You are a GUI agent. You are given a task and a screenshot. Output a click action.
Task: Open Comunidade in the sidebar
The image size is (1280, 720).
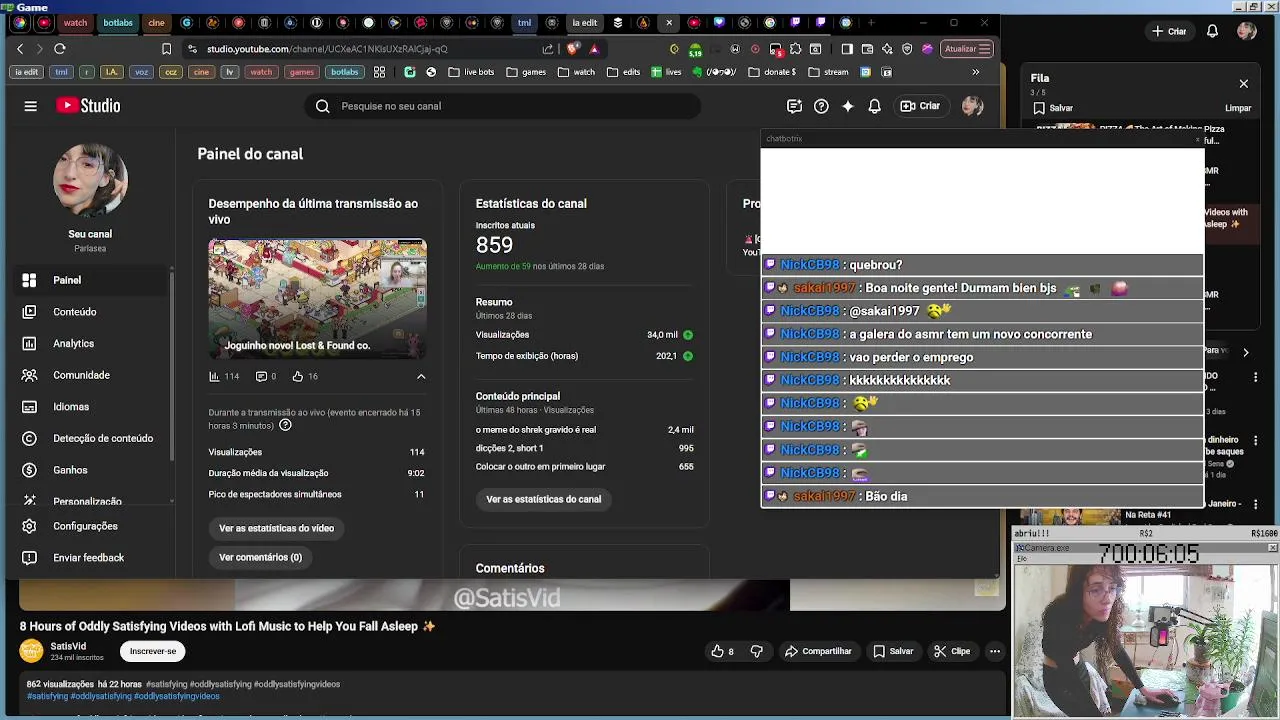(90, 375)
